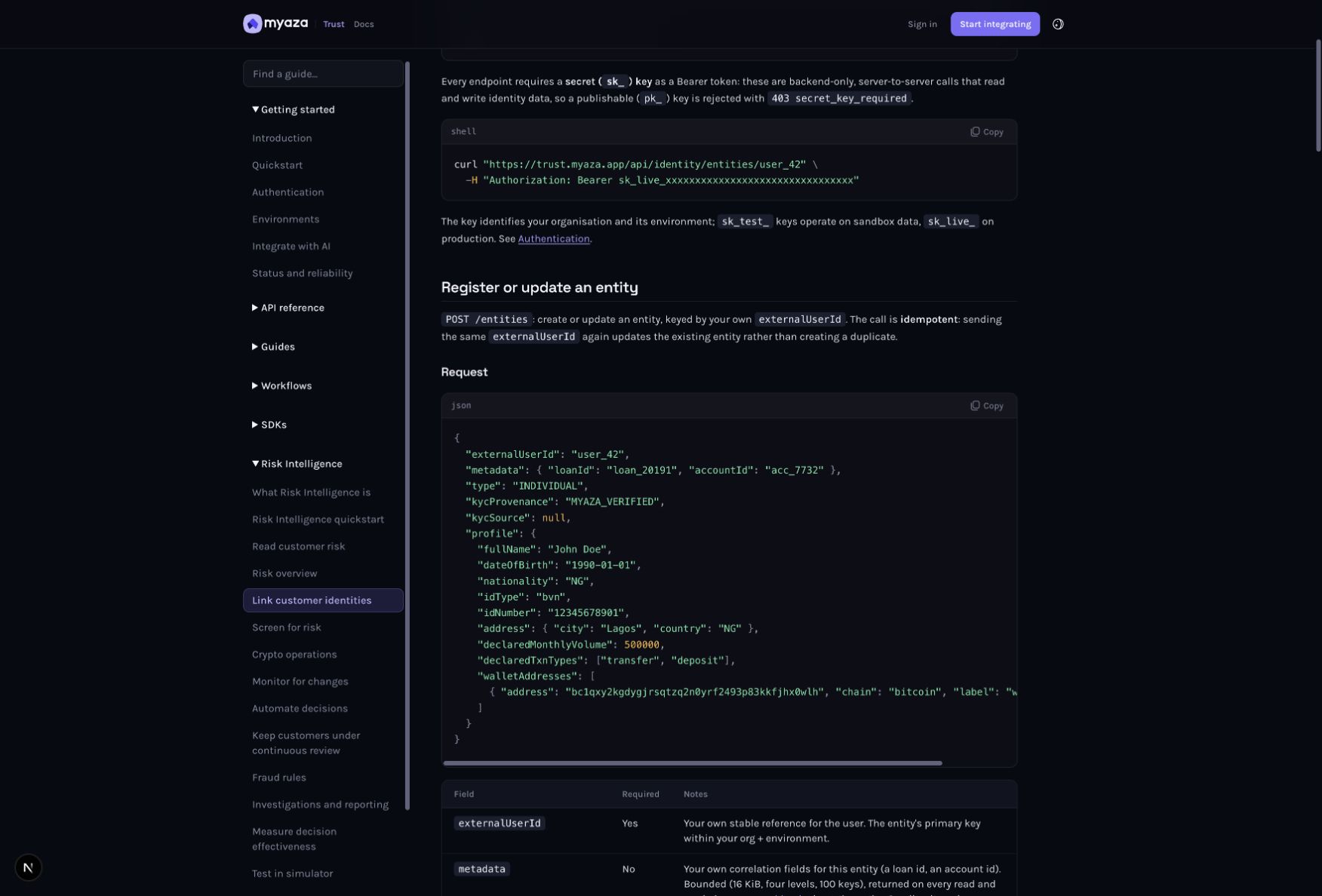The width and height of the screenshot is (1322, 896).
Task: Click the sidebar vertical scrollbar
Action: pyautogui.click(x=407, y=436)
